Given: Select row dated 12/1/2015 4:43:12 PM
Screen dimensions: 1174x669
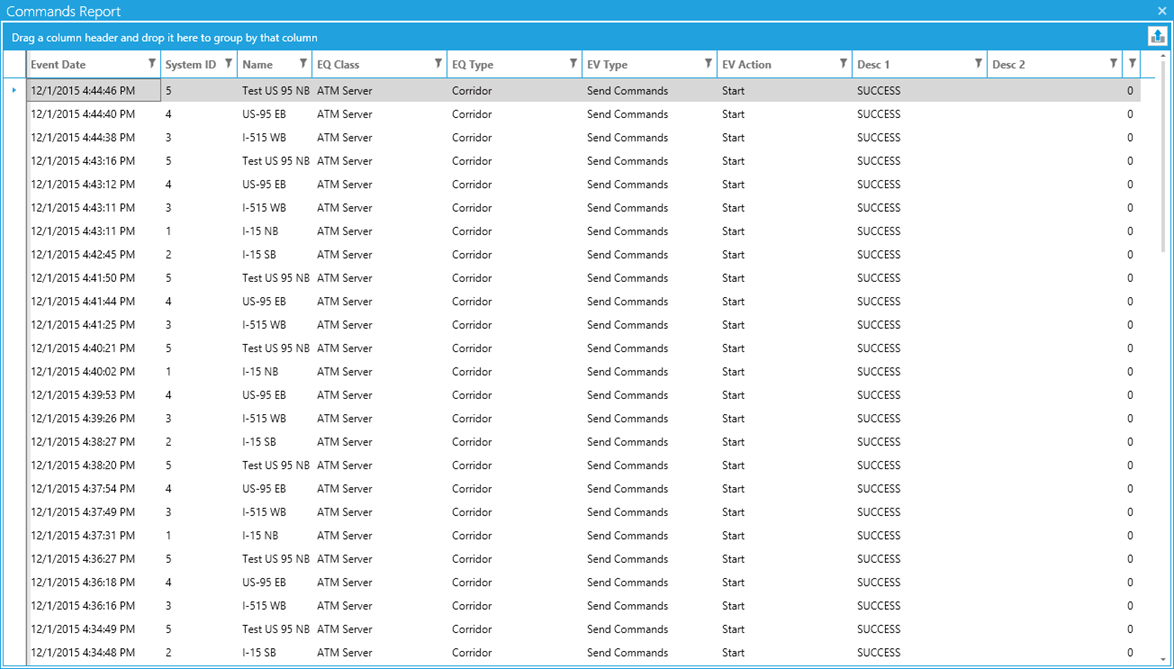Looking at the screenshot, I should (x=583, y=184).
